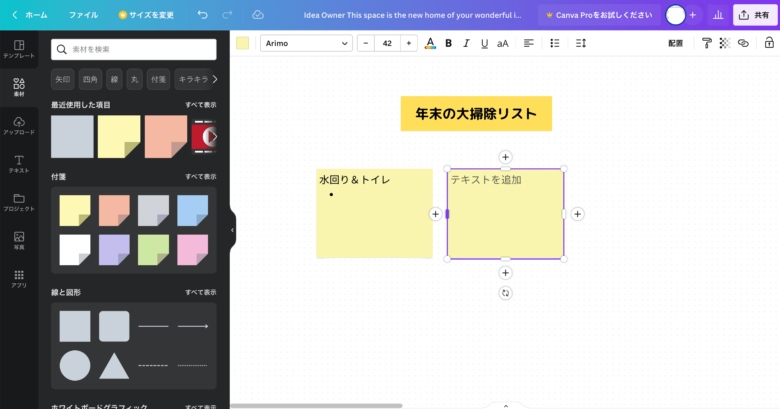
Task: Open the テンプレート panel in sidebar
Action: click(19, 50)
